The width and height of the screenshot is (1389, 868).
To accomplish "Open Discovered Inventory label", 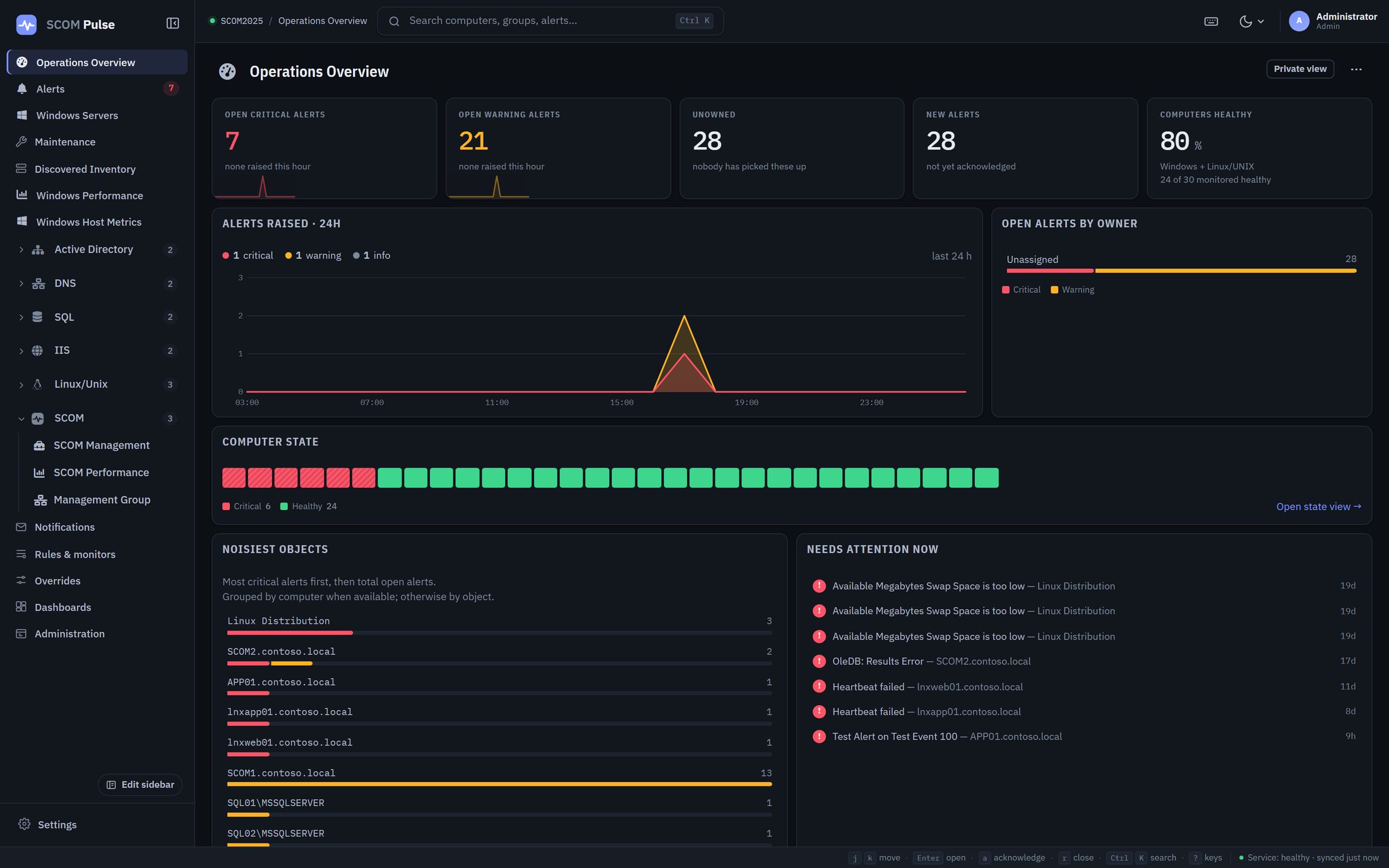I will 85,169.
